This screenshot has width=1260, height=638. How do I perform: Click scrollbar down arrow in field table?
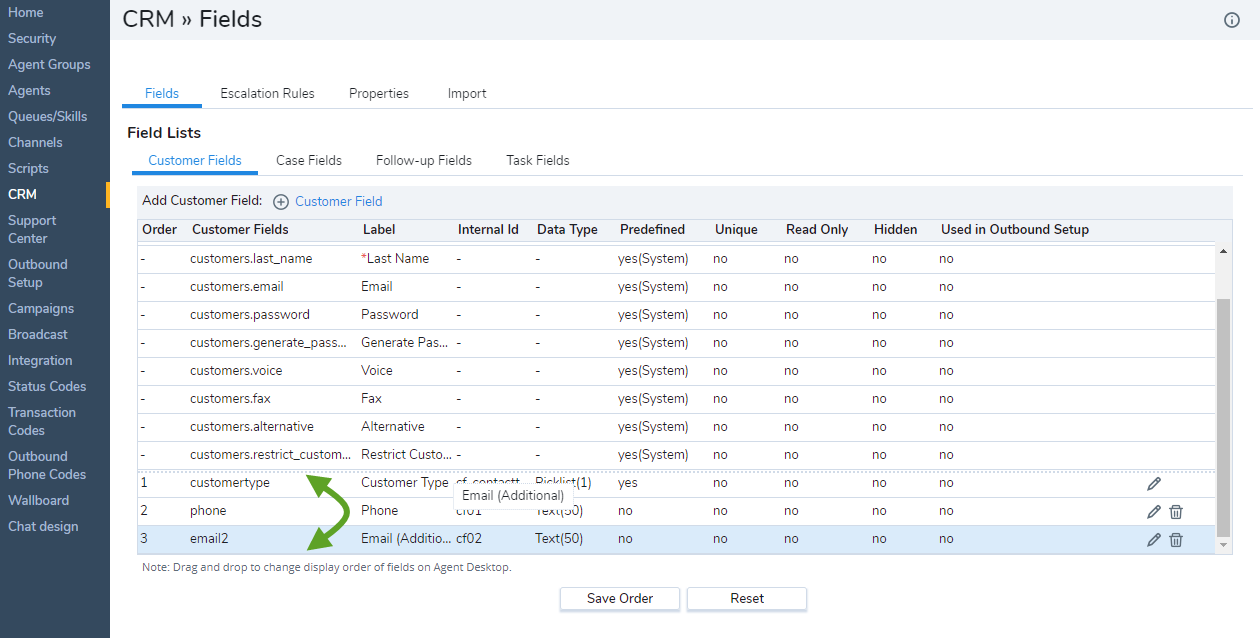pyautogui.click(x=1223, y=545)
